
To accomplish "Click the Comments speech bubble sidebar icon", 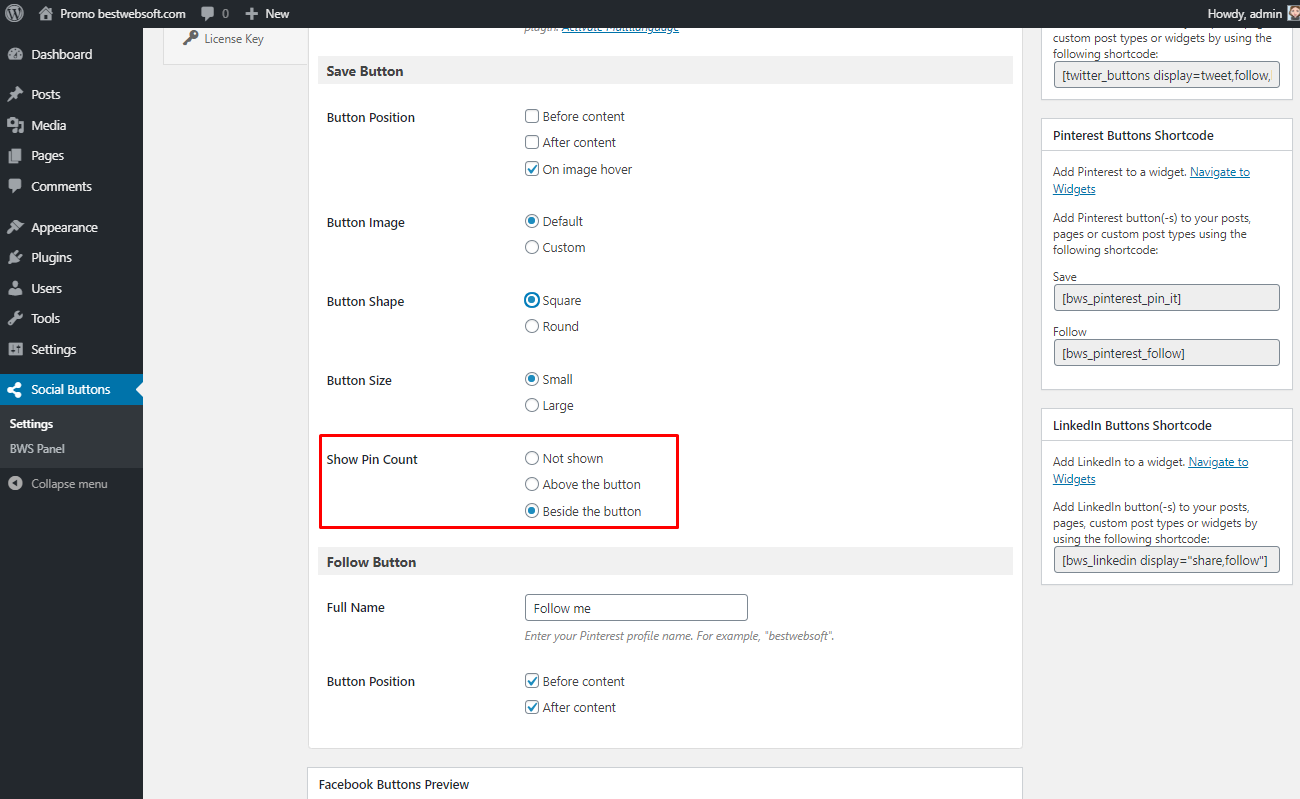I will [15, 186].
